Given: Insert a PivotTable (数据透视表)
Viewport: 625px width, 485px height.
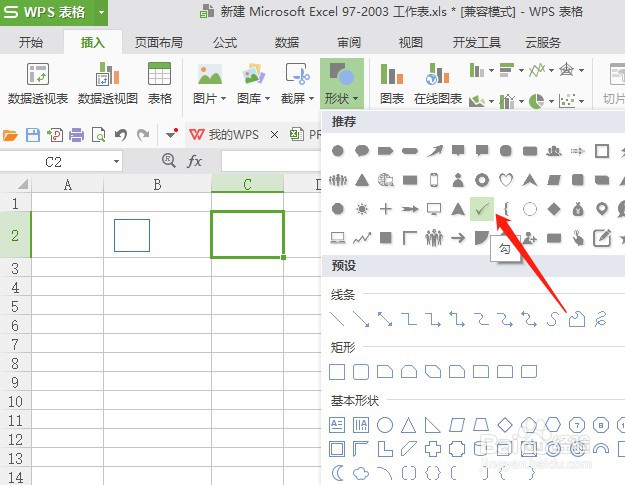Looking at the screenshot, I should tap(38, 84).
